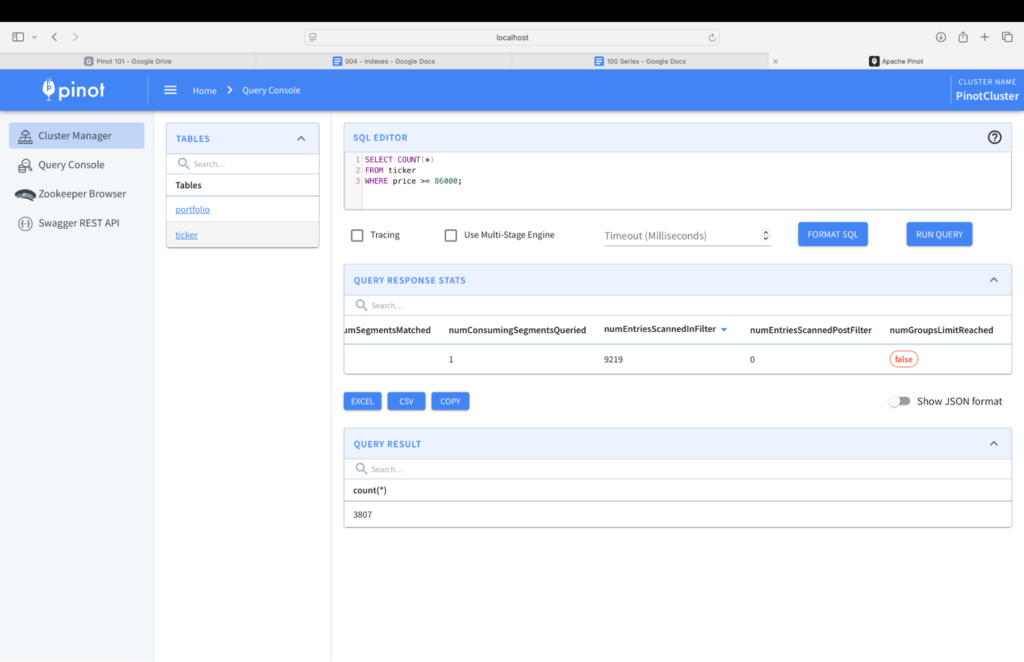The width and height of the screenshot is (1024, 662).
Task: Switch to the 004 - Indexes browser tab
Action: [384, 61]
